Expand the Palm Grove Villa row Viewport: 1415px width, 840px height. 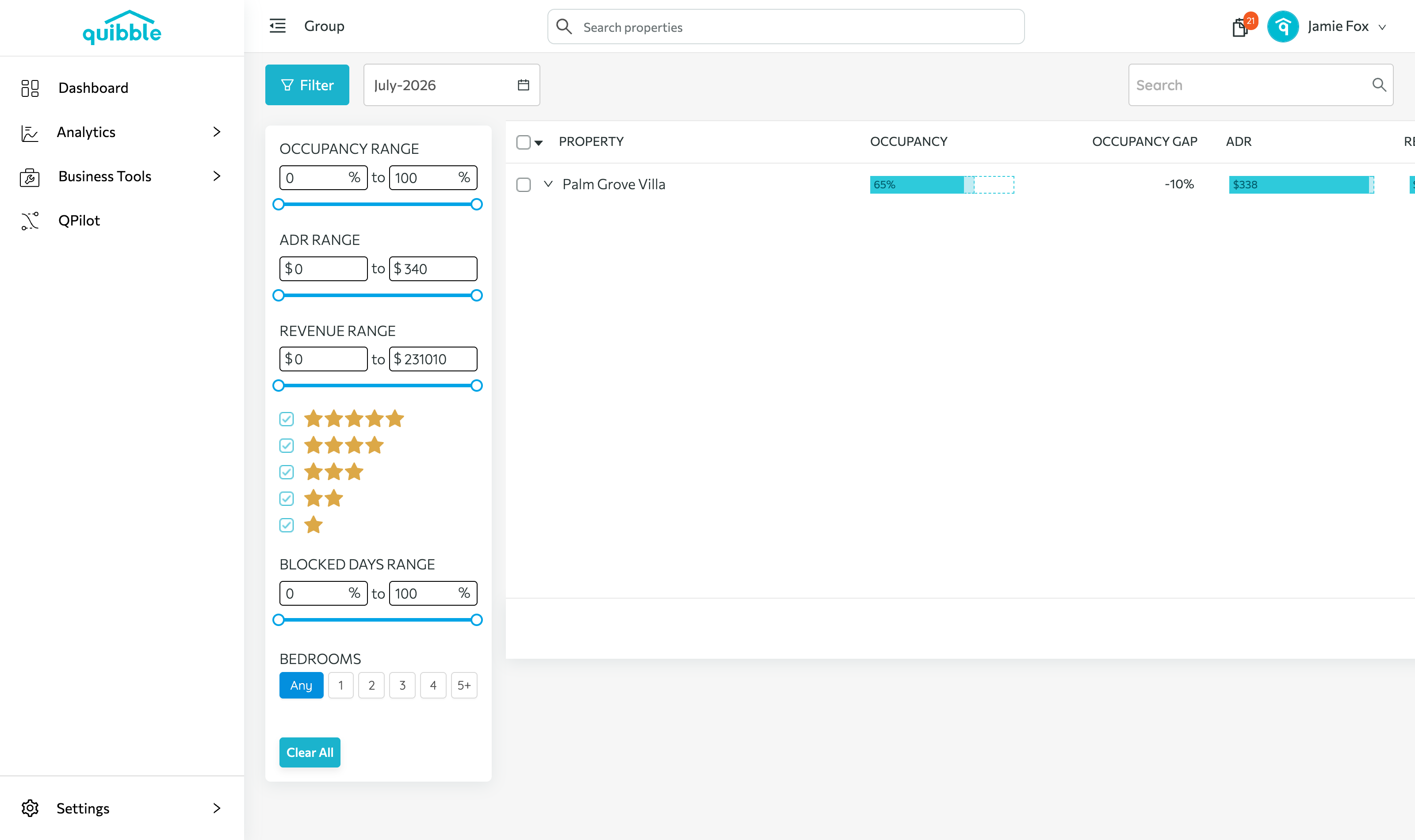[548, 184]
